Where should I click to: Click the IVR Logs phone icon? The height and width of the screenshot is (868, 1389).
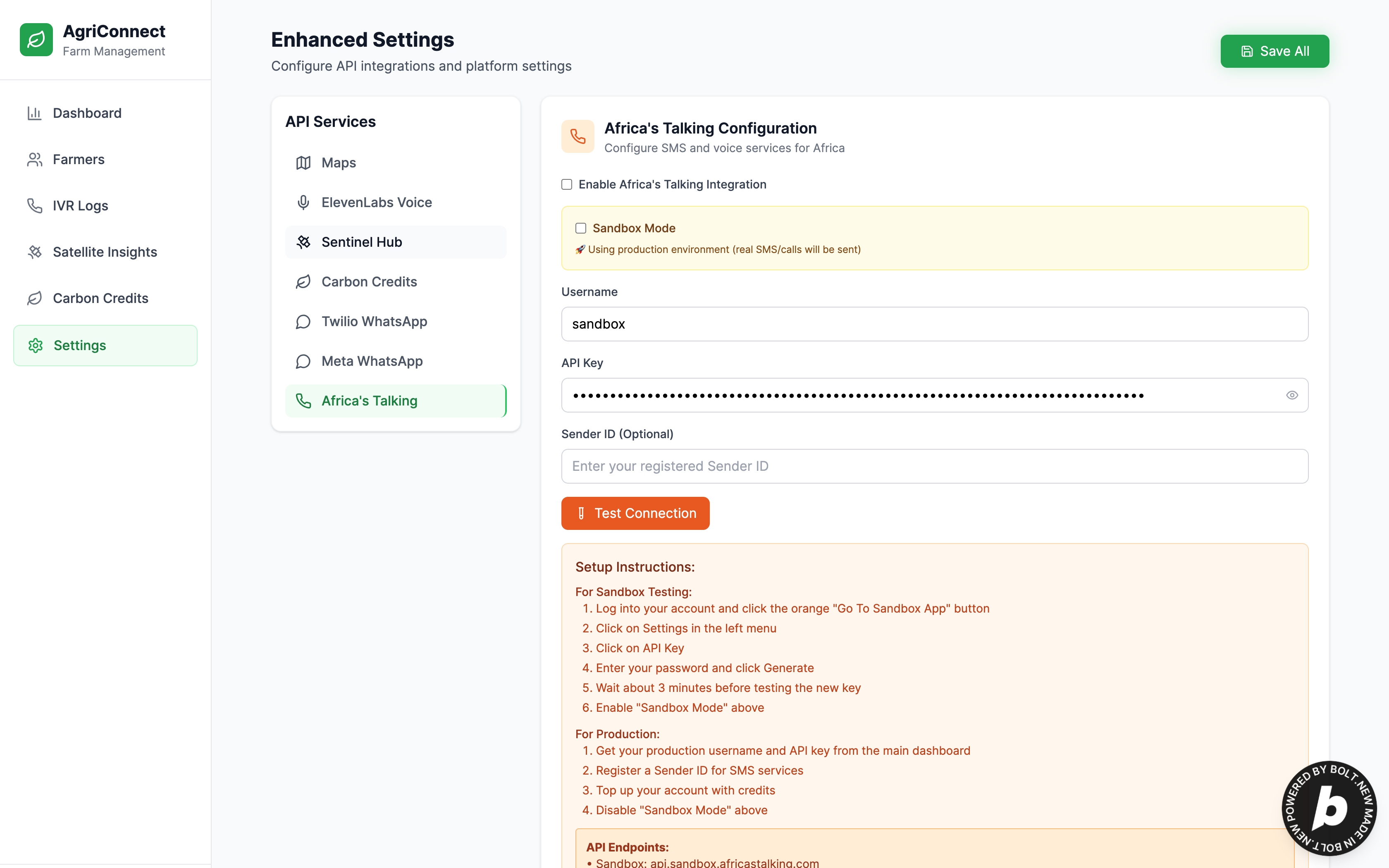pyautogui.click(x=34, y=205)
